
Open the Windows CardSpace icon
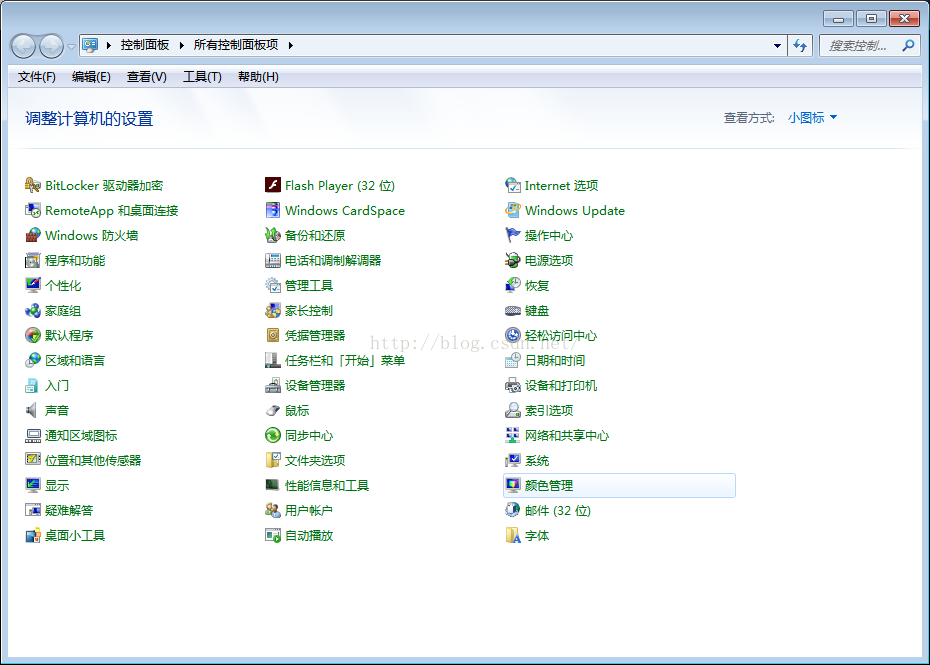(272, 211)
